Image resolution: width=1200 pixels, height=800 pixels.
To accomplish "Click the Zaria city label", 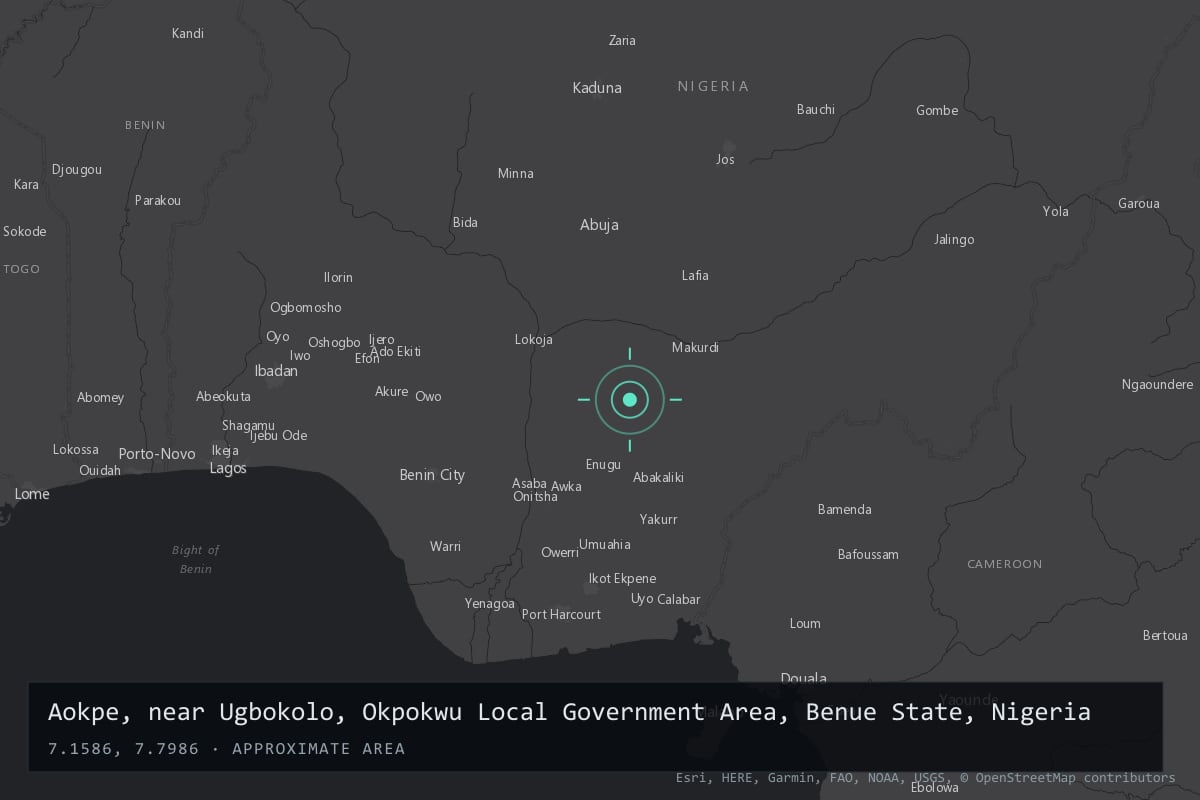I will (622, 41).
